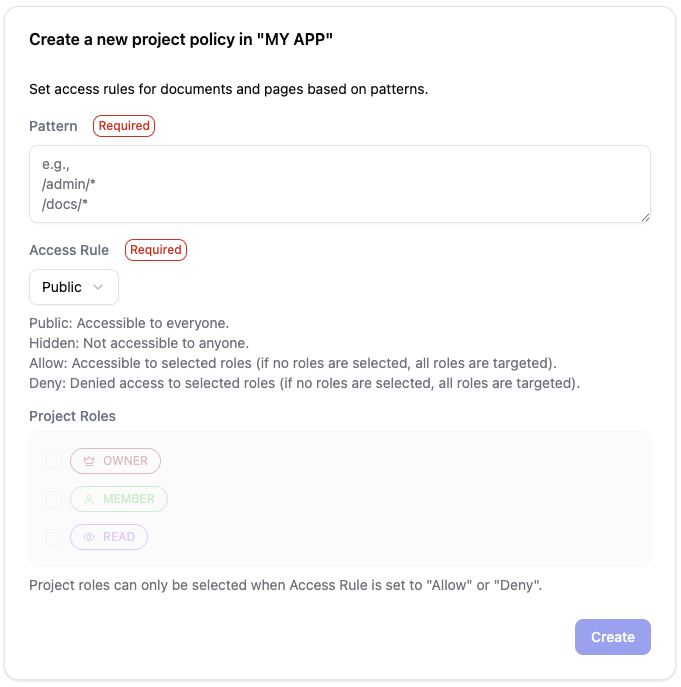This screenshot has width=681, height=687.
Task: Select the MEMBER role badge text
Action: 129,499
